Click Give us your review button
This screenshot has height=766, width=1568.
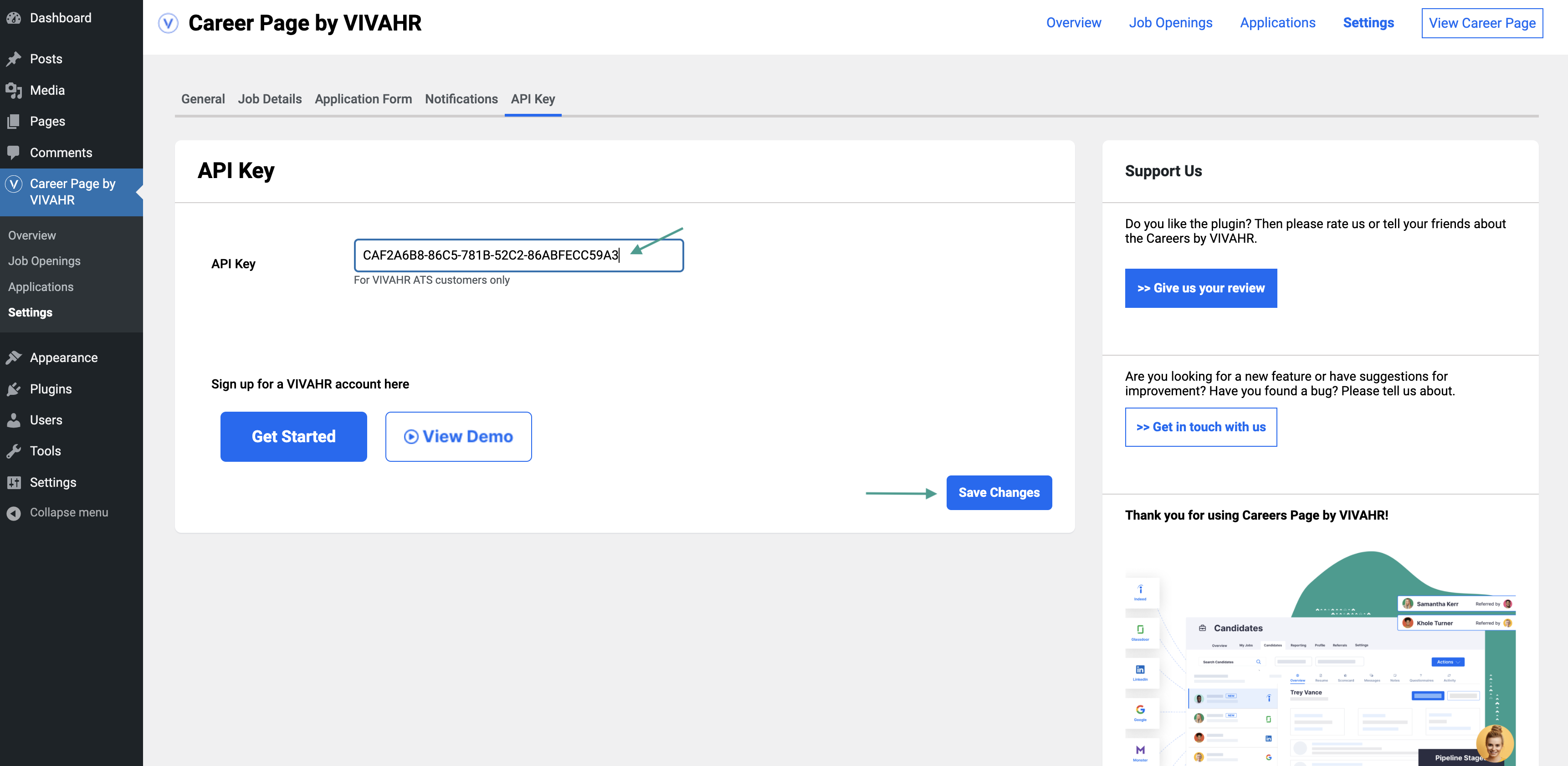[1201, 288]
